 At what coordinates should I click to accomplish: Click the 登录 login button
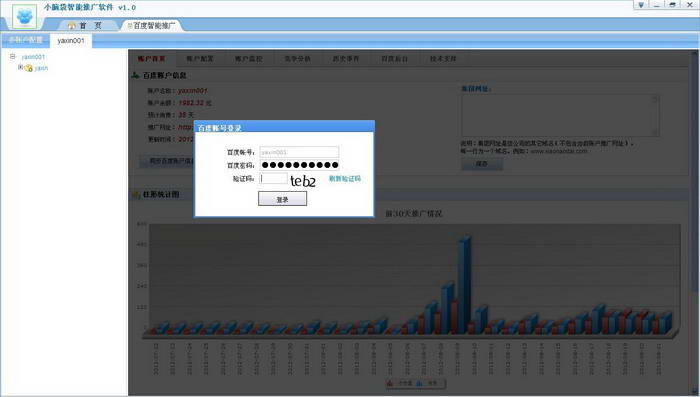tap(283, 199)
